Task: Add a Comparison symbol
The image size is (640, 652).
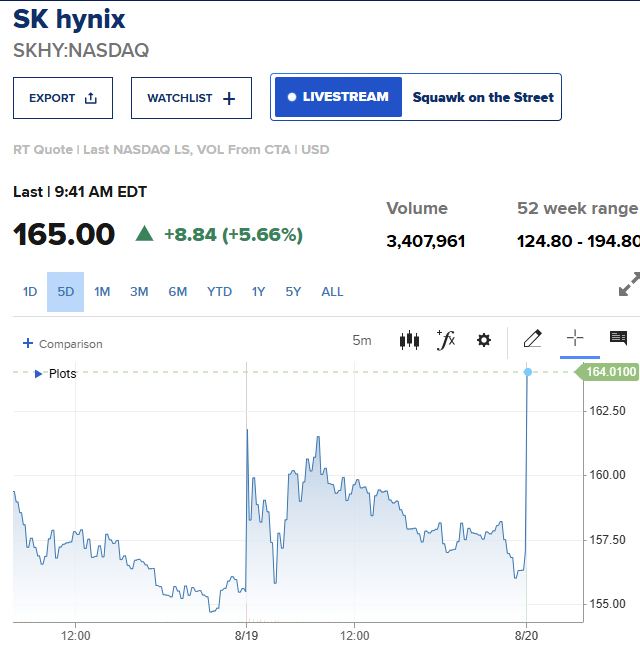Action: point(62,344)
